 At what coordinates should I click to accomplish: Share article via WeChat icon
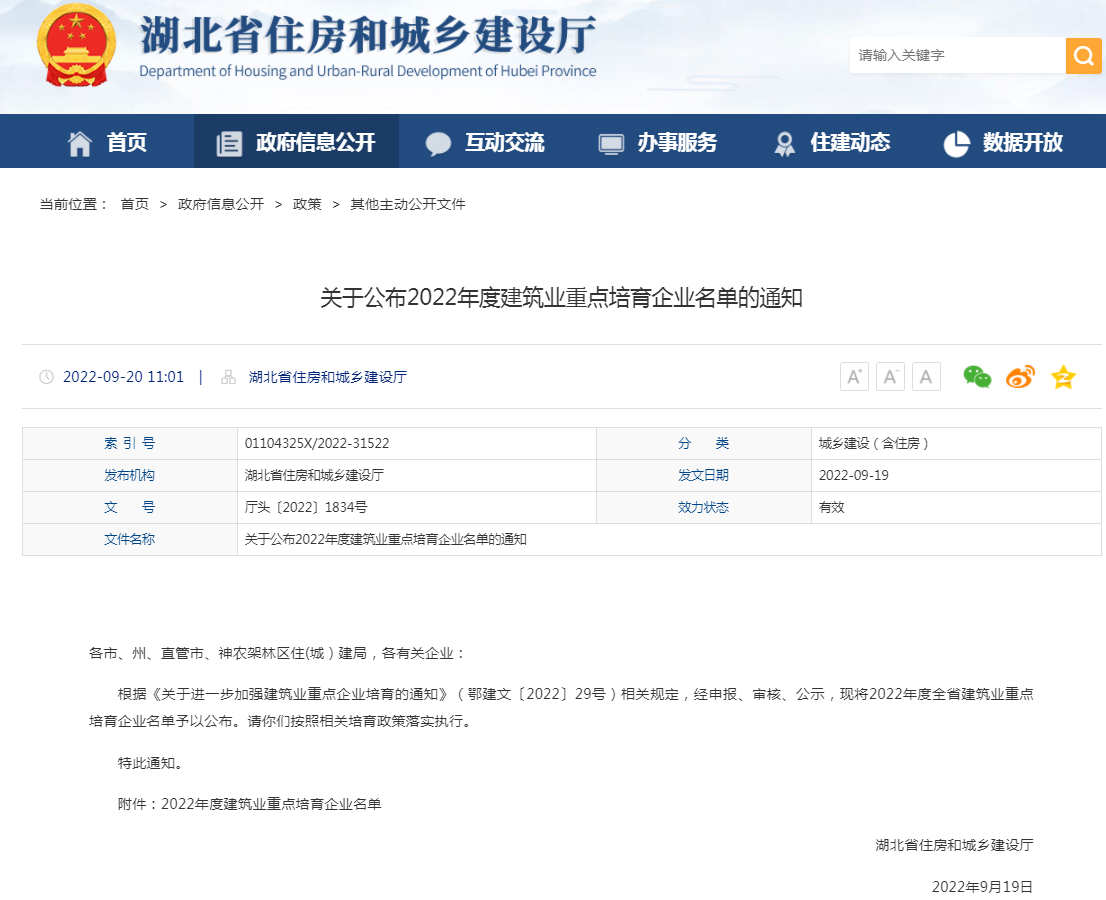coord(977,377)
